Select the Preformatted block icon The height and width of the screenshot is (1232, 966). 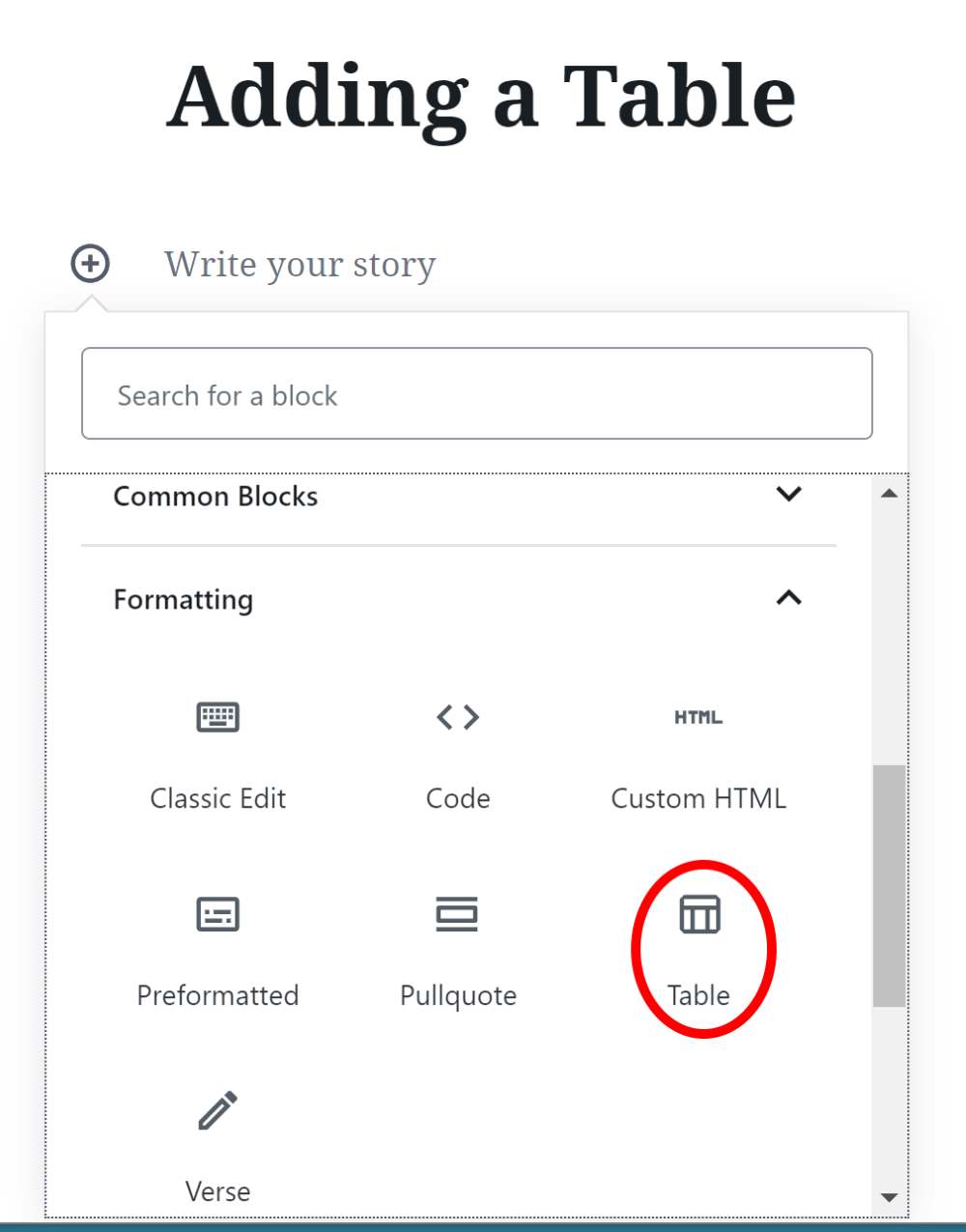click(x=217, y=914)
